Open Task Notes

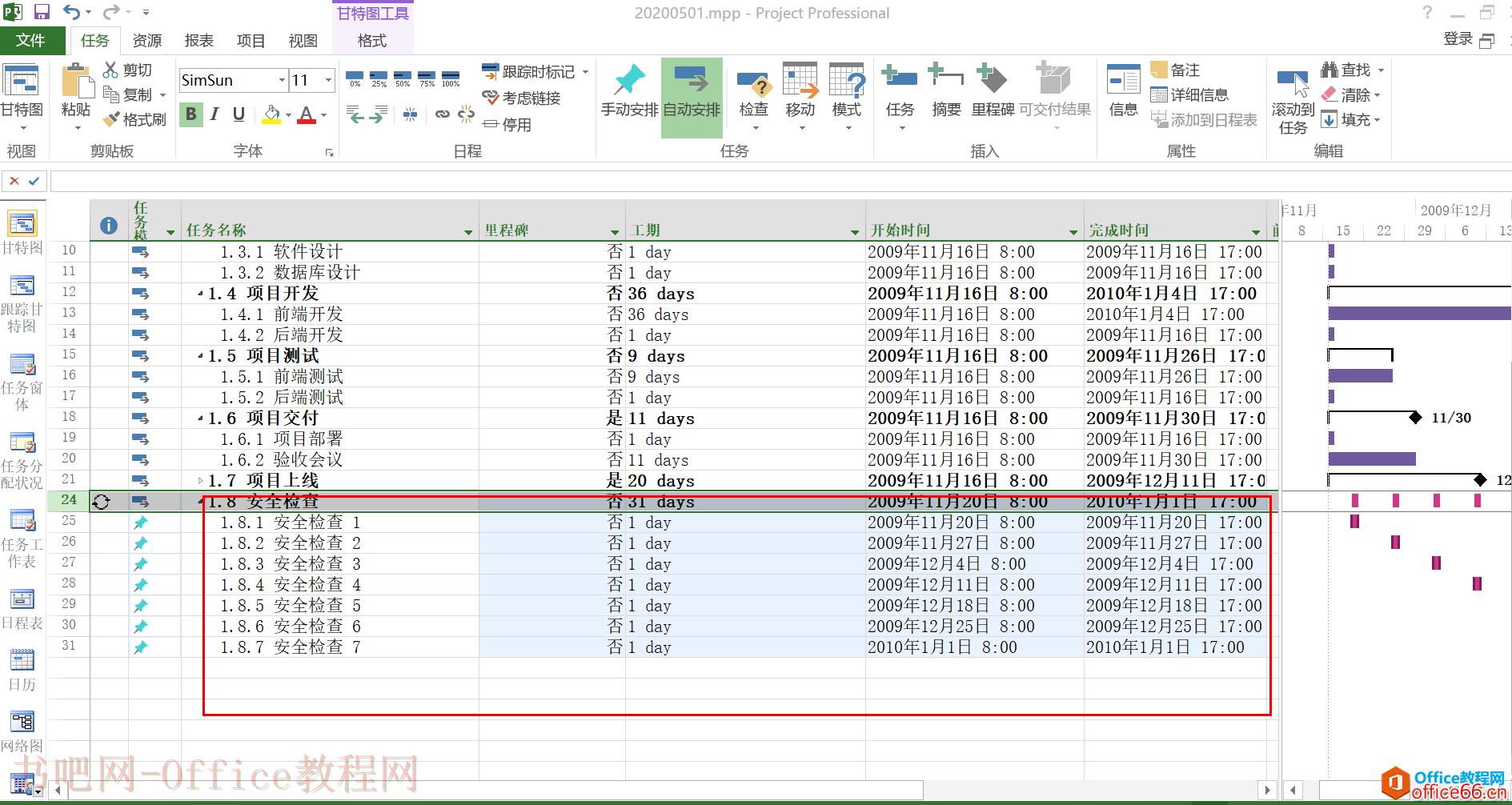(x=1175, y=70)
